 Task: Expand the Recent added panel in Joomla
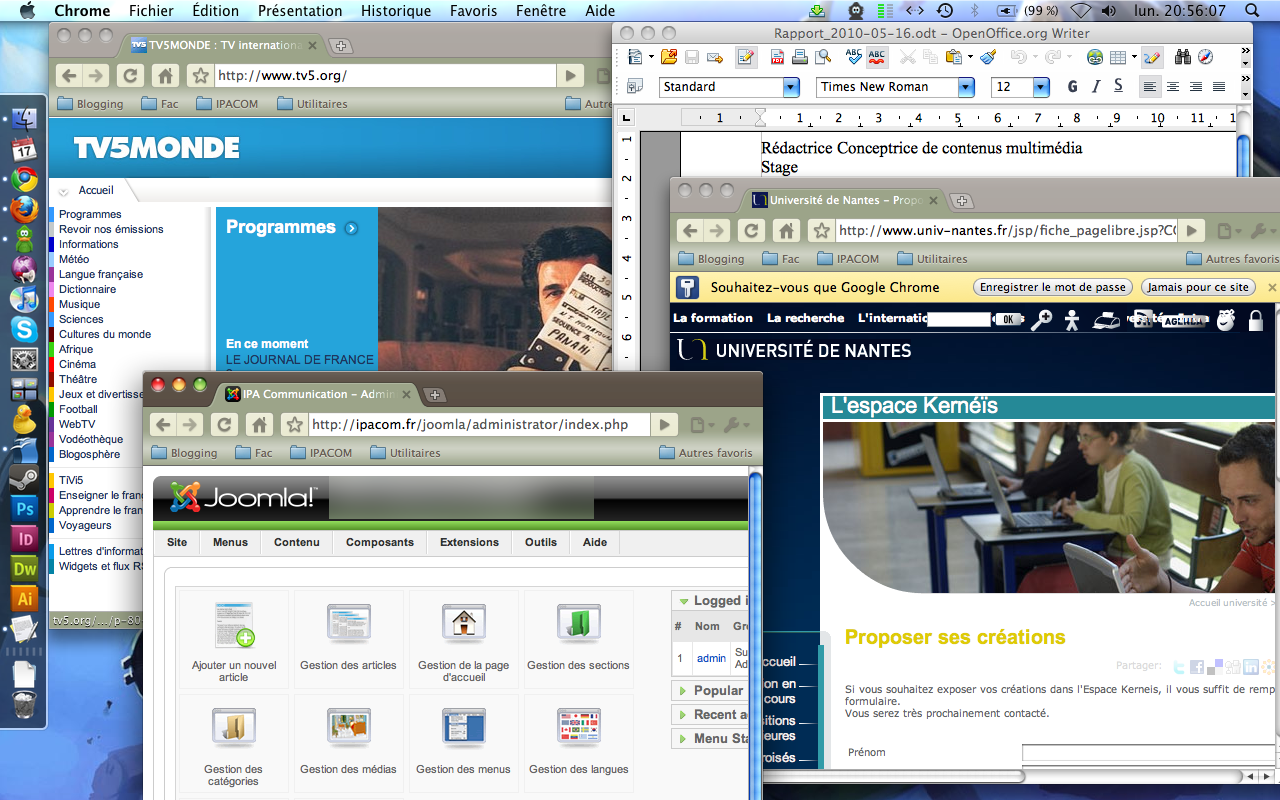click(x=710, y=714)
